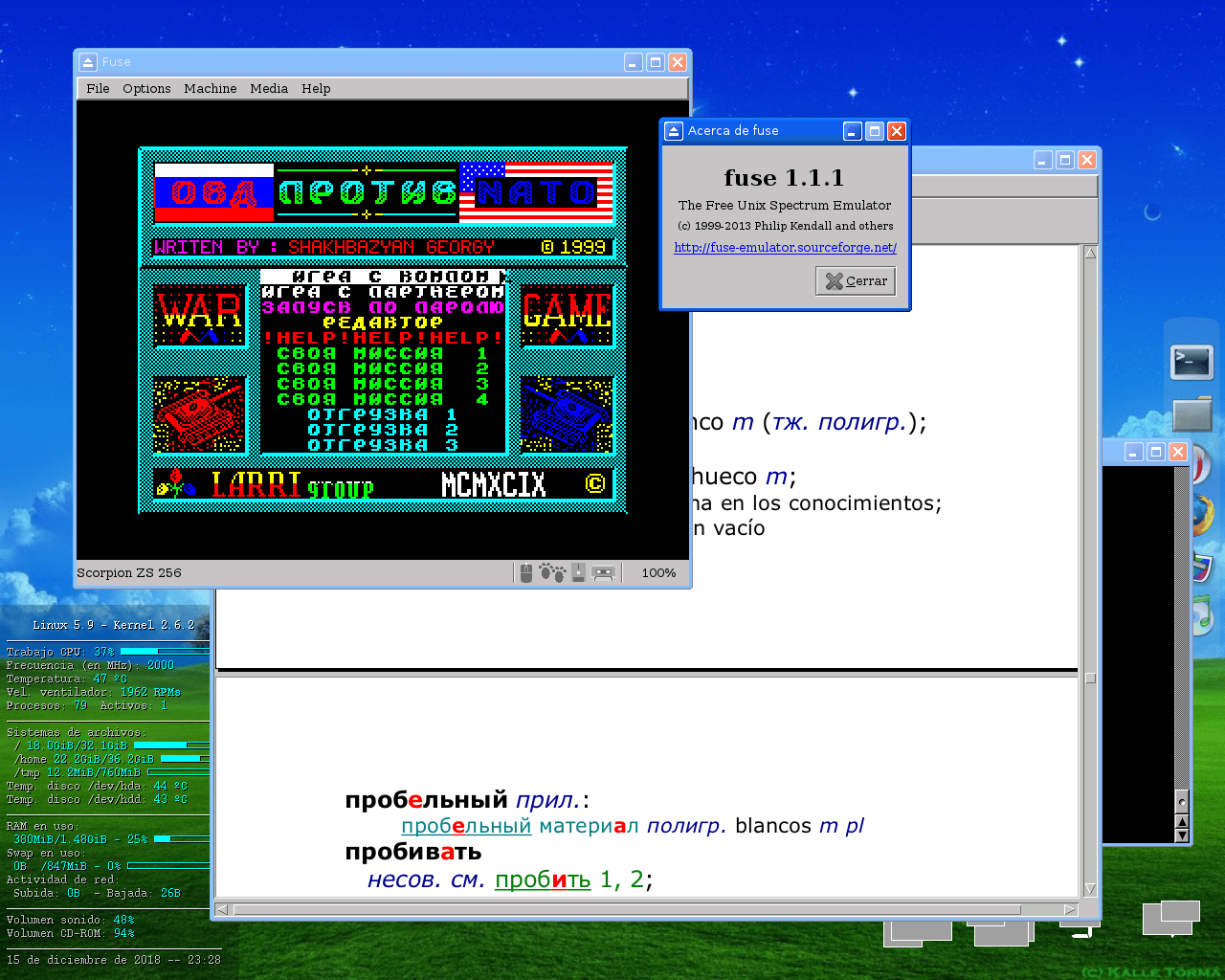
Task: Click the footprints pause icon in Fuse status bar
Action: (552, 572)
